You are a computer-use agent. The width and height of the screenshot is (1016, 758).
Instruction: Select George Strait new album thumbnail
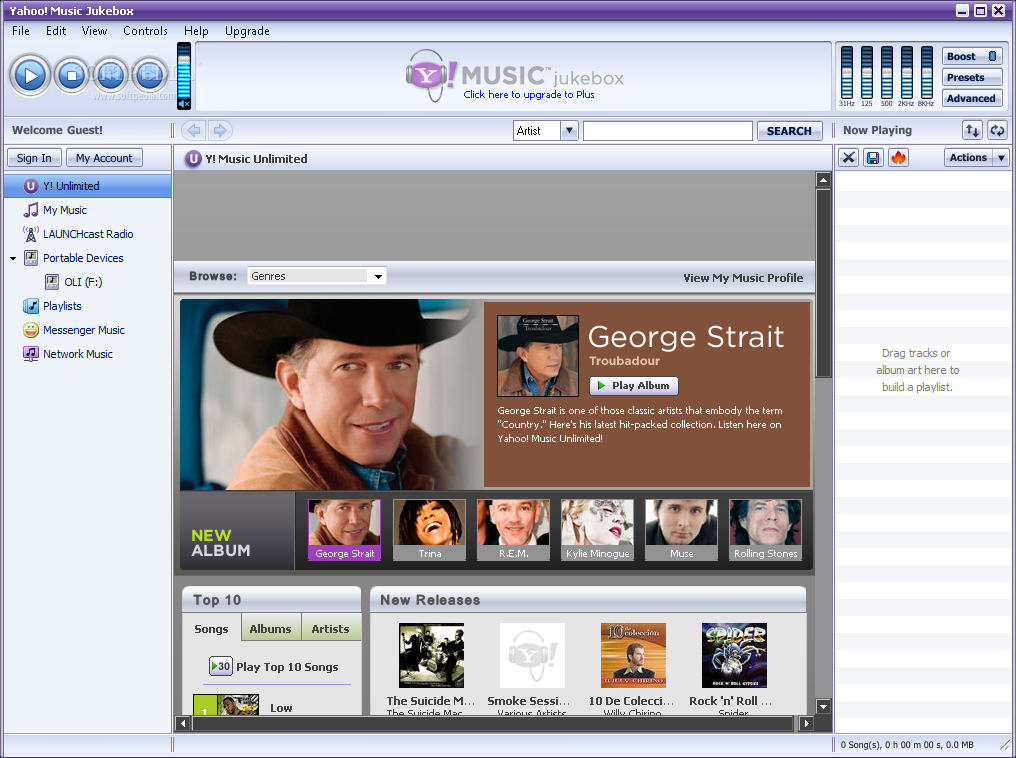(344, 529)
